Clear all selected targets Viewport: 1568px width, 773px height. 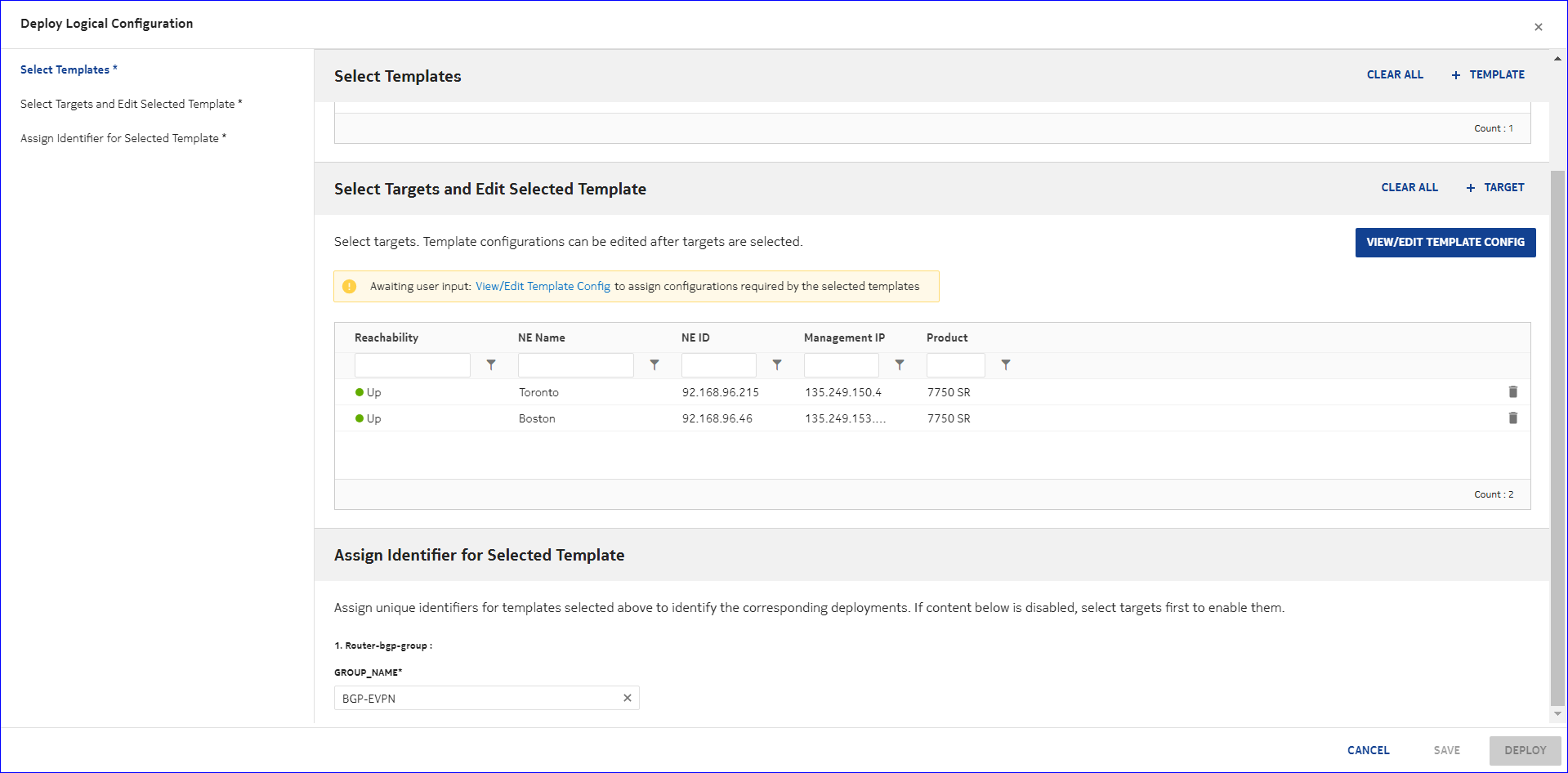[x=1409, y=187]
